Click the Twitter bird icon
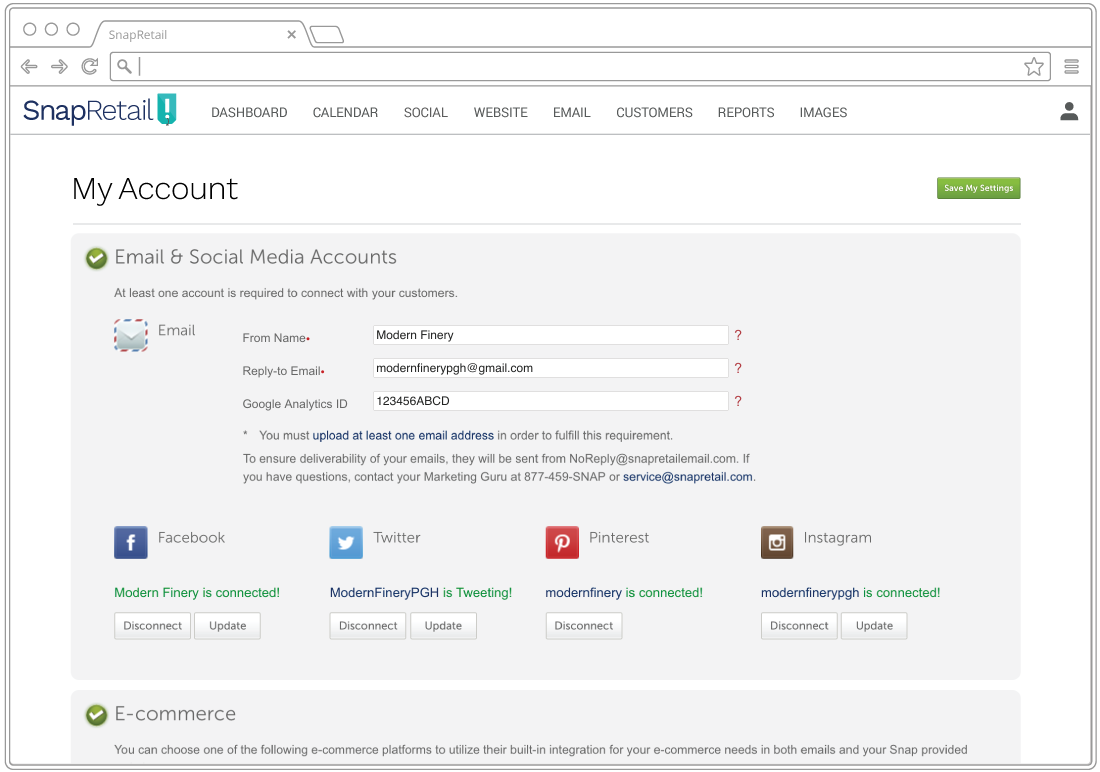The width and height of the screenshot is (1100, 772). [x=346, y=543]
